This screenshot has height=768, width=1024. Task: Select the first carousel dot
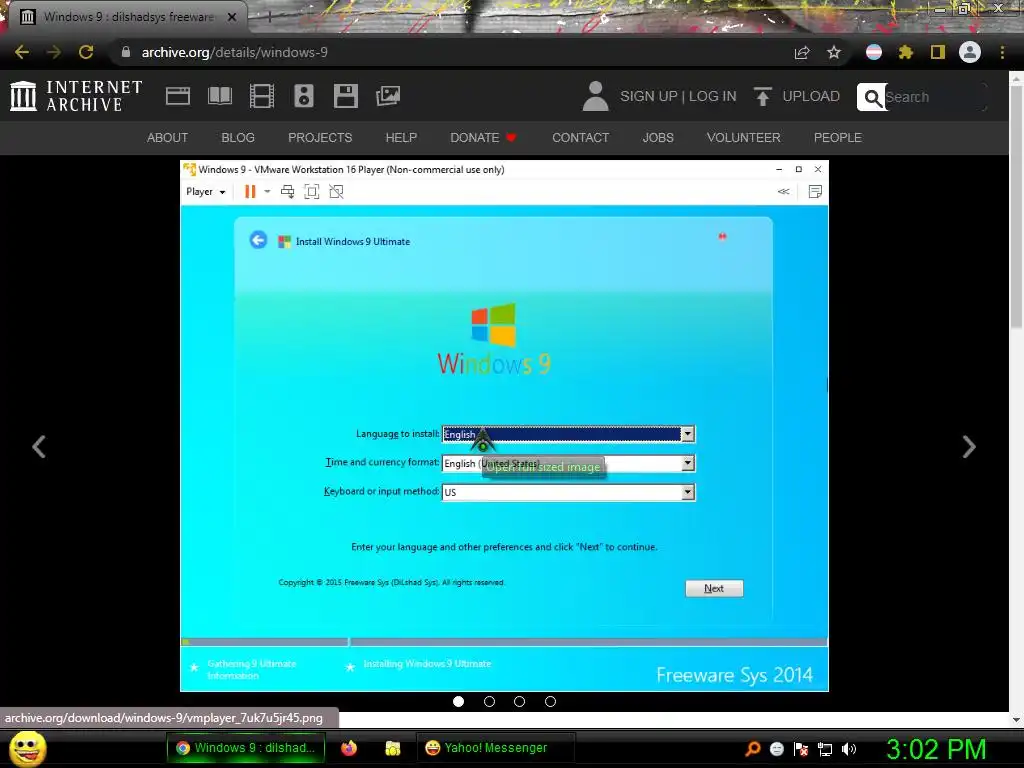click(x=458, y=701)
